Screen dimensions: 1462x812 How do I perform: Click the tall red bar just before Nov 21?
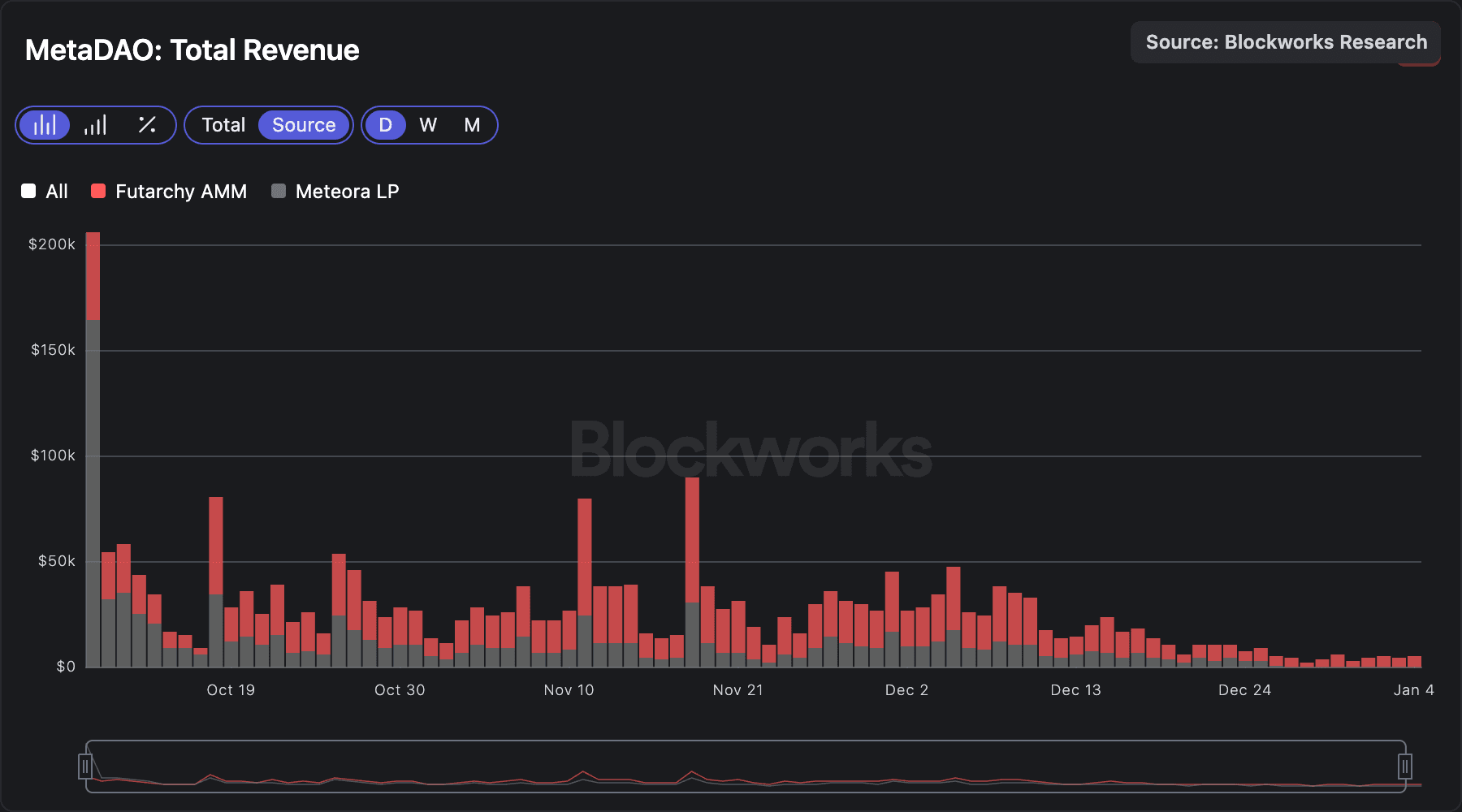click(692, 540)
